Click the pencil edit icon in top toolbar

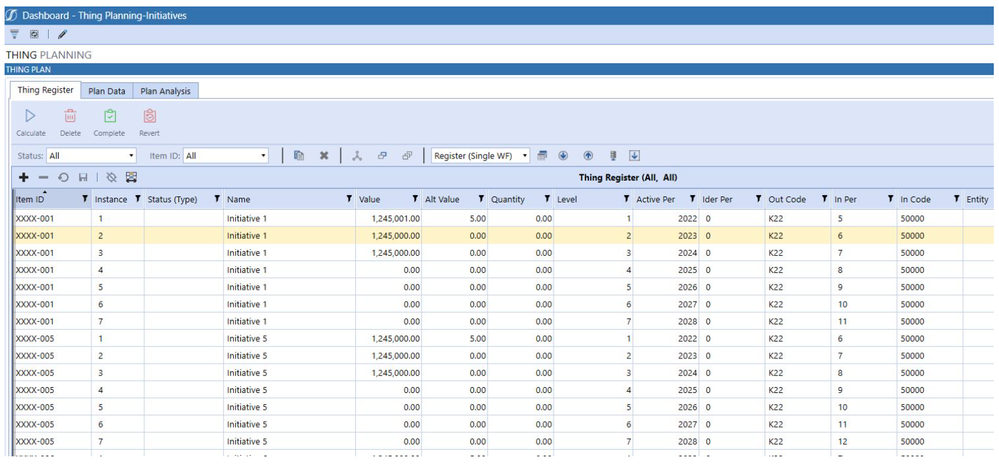62,34
